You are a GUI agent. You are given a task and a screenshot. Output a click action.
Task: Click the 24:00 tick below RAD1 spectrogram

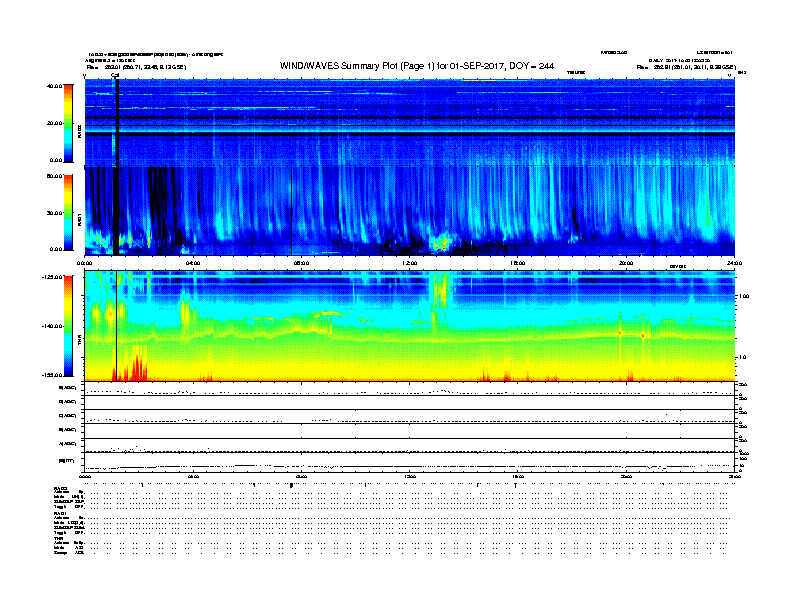(x=734, y=263)
